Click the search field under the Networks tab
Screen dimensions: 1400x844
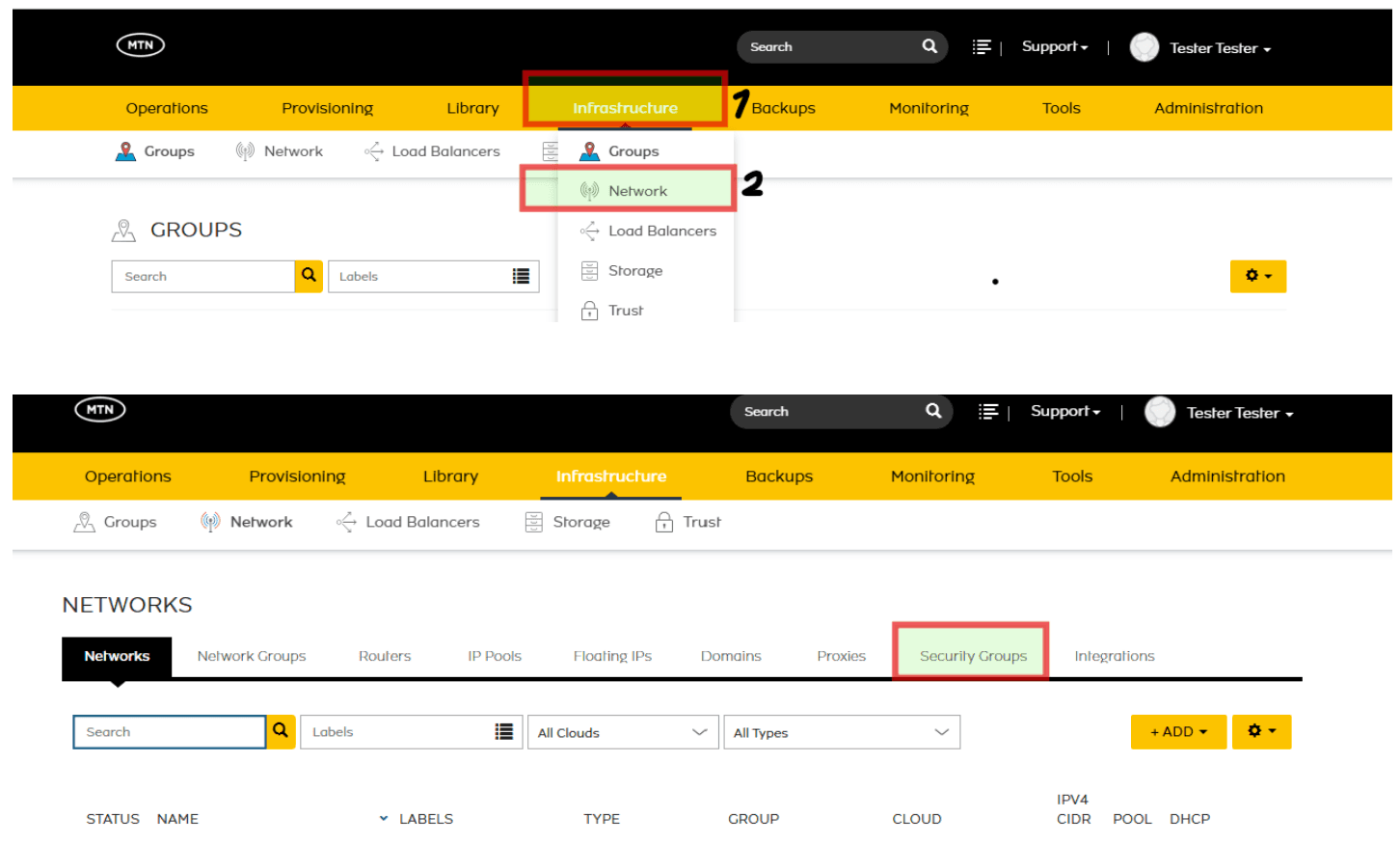pos(170,732)
